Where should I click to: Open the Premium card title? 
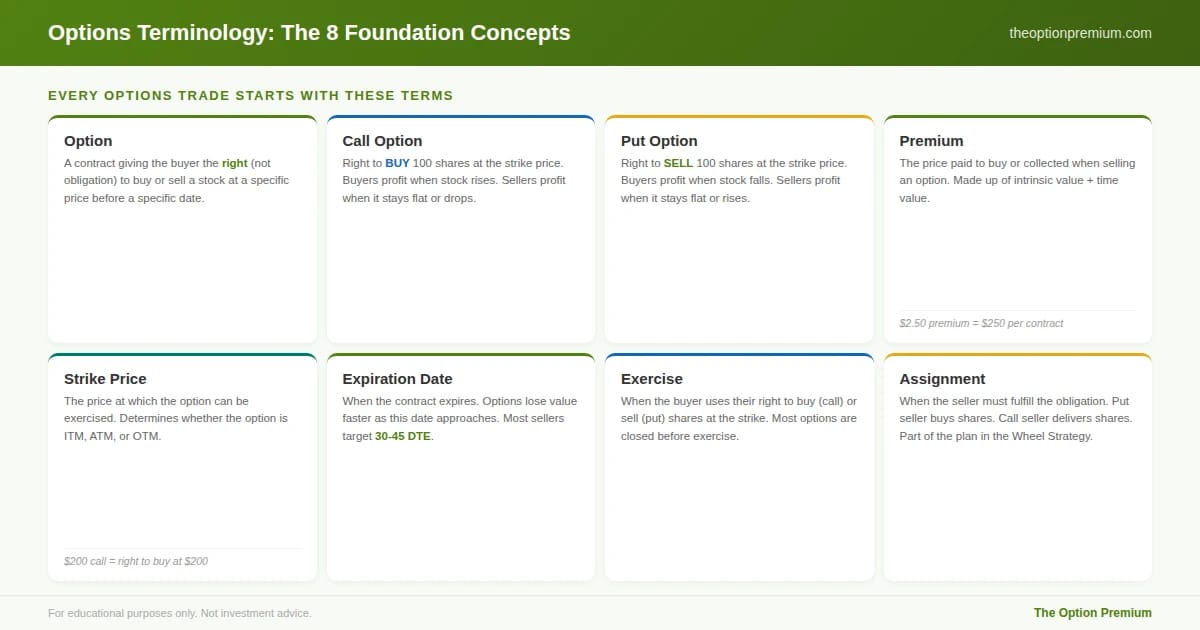[x=931, y=141]
